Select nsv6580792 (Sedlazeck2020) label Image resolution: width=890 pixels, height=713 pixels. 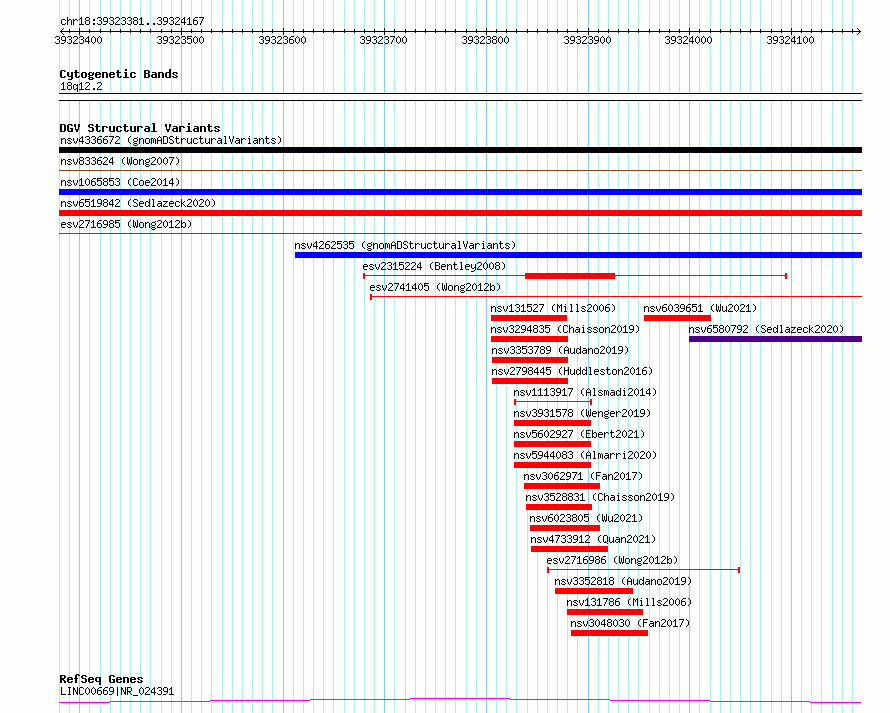point(766,329)
